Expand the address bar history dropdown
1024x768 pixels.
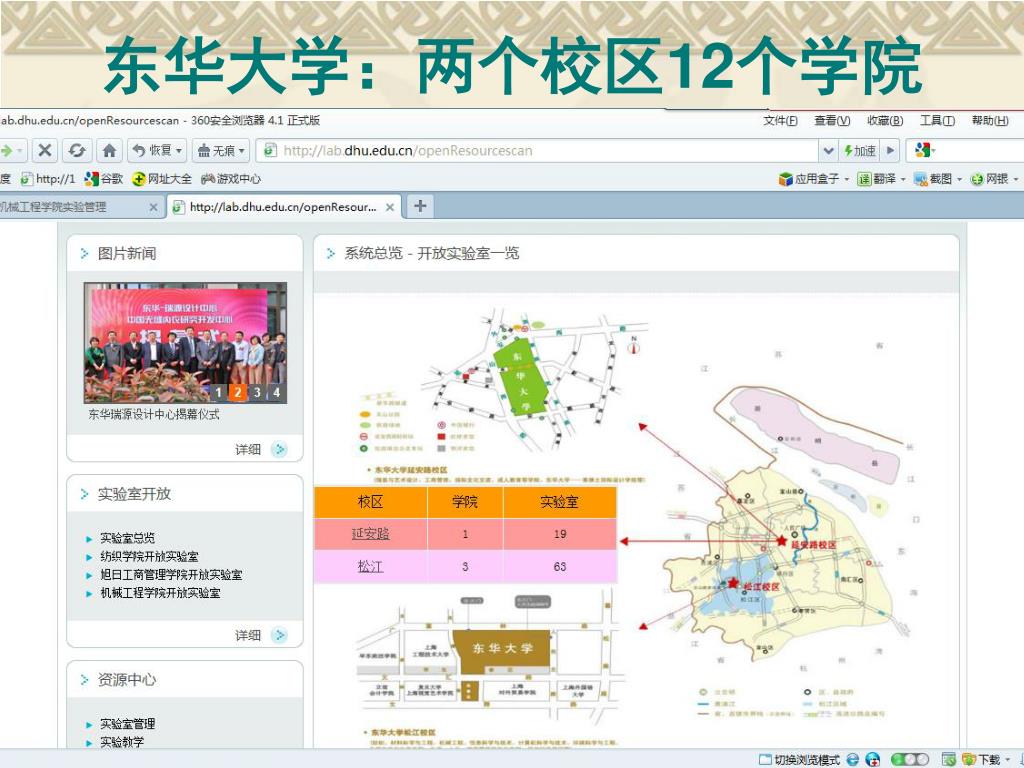click(828, 151)
